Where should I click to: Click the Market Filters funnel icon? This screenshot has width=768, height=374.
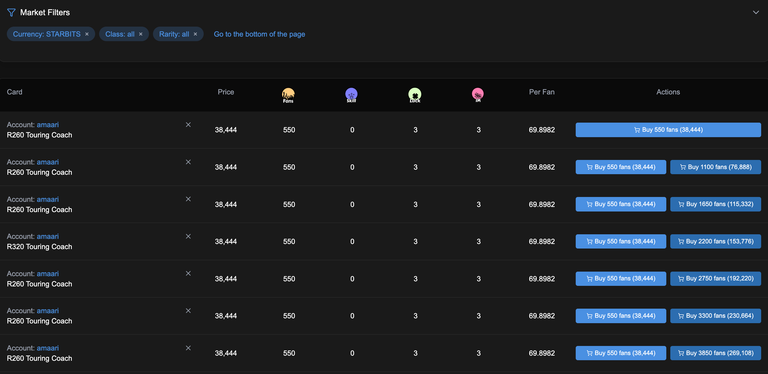[11, 13]
